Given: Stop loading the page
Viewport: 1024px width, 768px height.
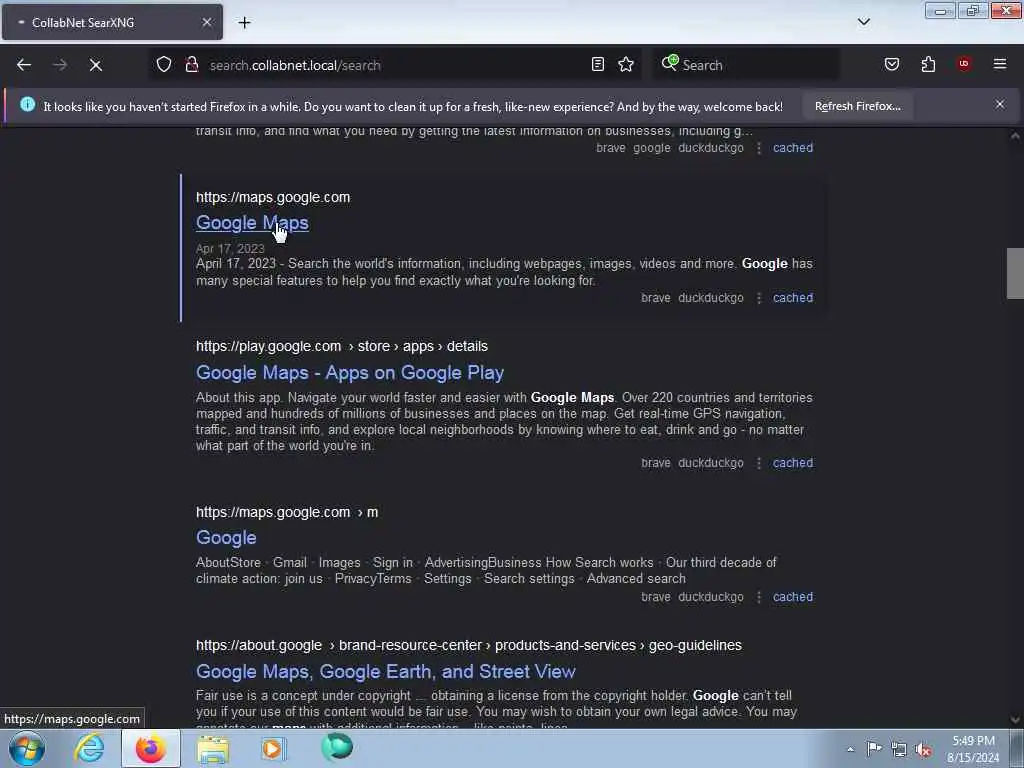Looking at the screenshot, I should (x=95, y=65).
